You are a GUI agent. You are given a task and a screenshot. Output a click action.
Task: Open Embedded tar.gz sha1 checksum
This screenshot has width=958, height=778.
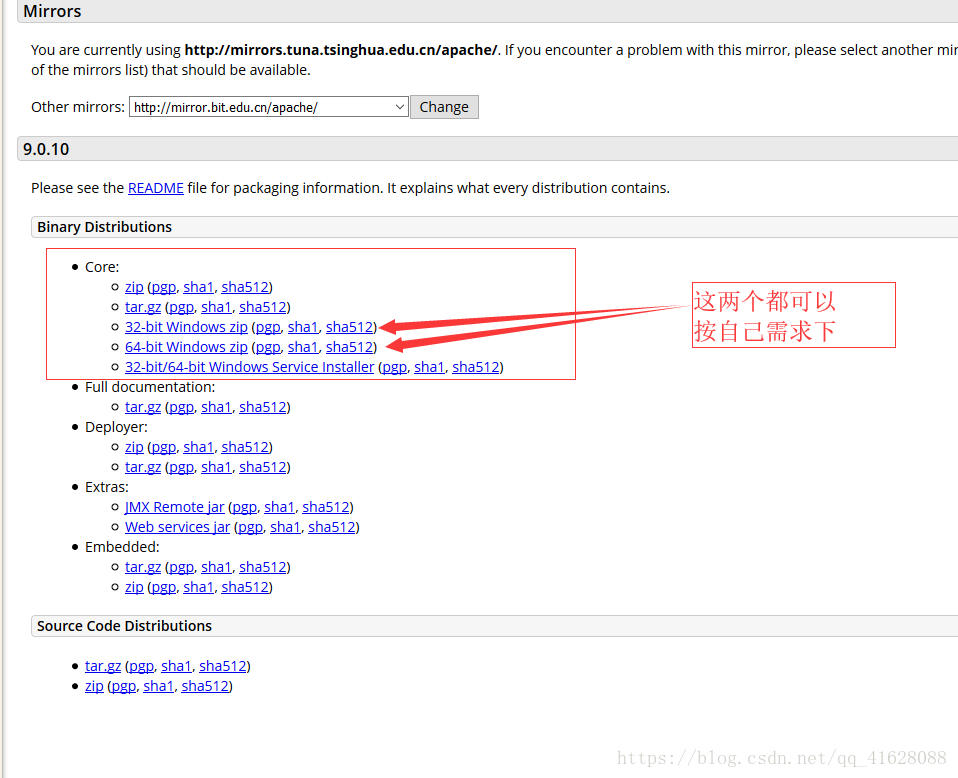216,567
